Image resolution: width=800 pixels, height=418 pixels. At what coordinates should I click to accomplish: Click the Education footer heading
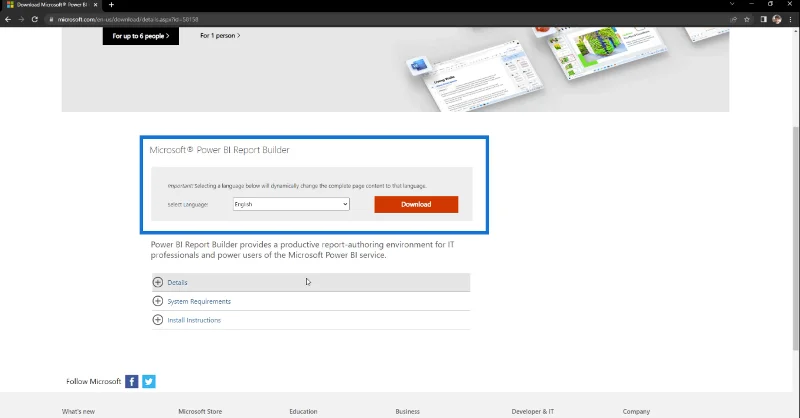[303, 411]
